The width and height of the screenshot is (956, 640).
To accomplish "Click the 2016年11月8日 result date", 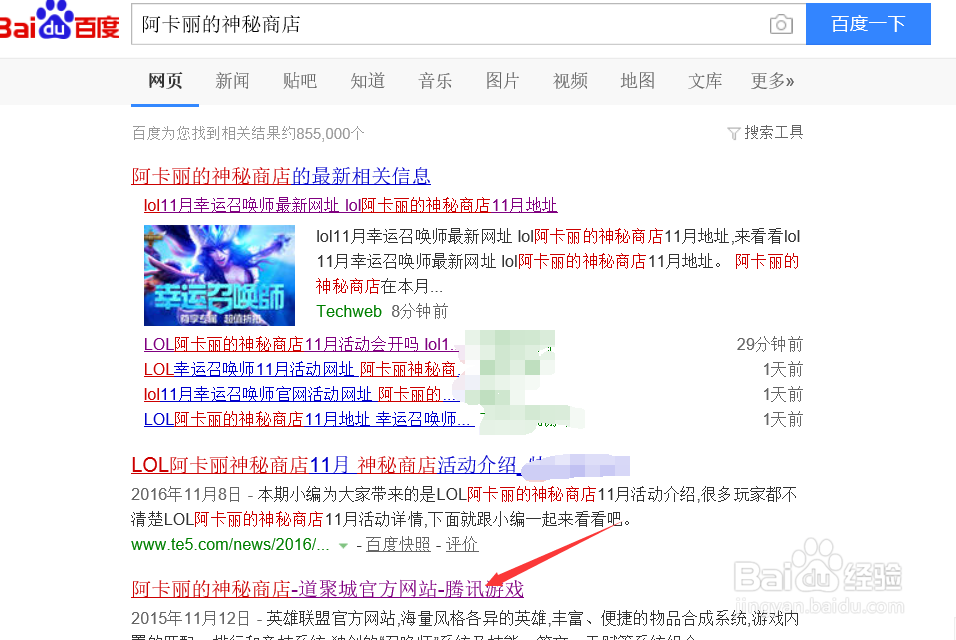I will click(x=186, y=494).
